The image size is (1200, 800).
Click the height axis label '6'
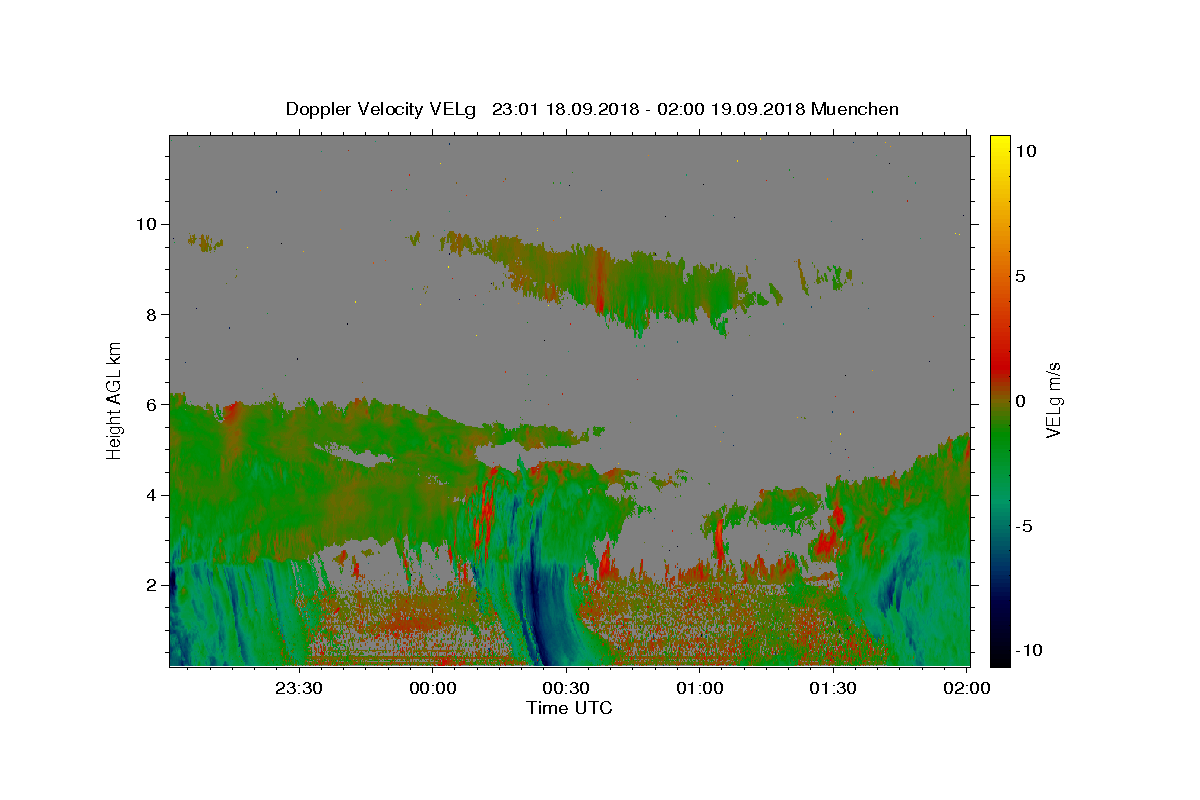click(152, 404)
